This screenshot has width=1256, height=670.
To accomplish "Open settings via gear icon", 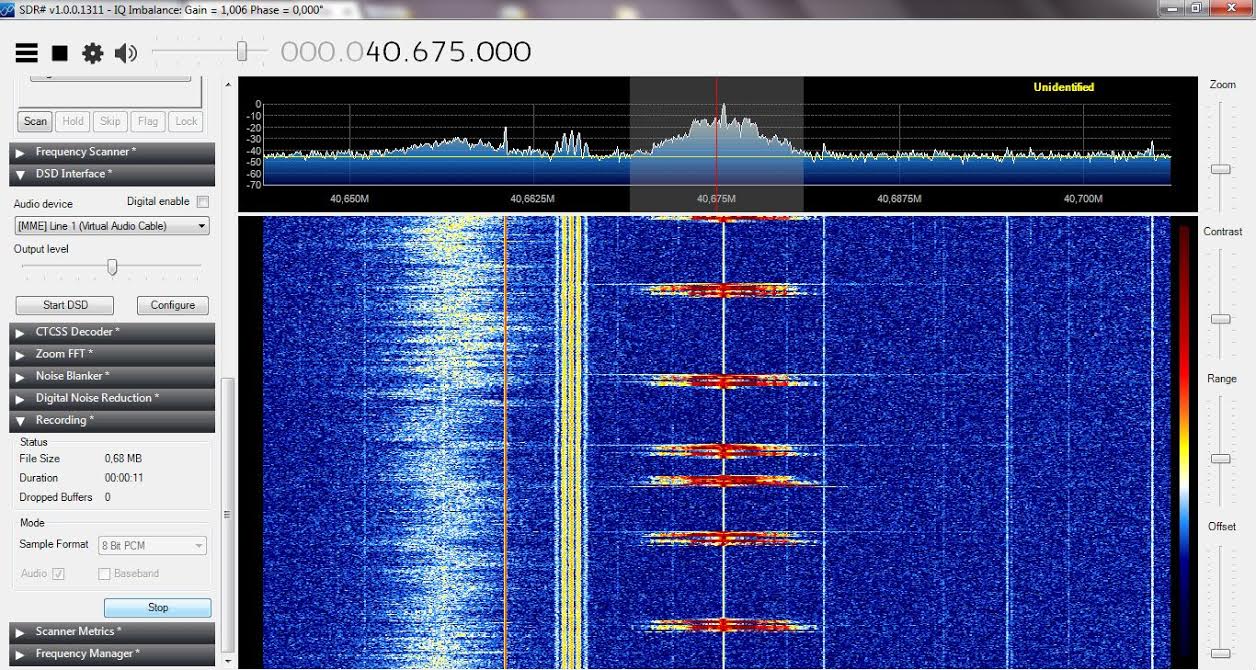I will (93, 53).
